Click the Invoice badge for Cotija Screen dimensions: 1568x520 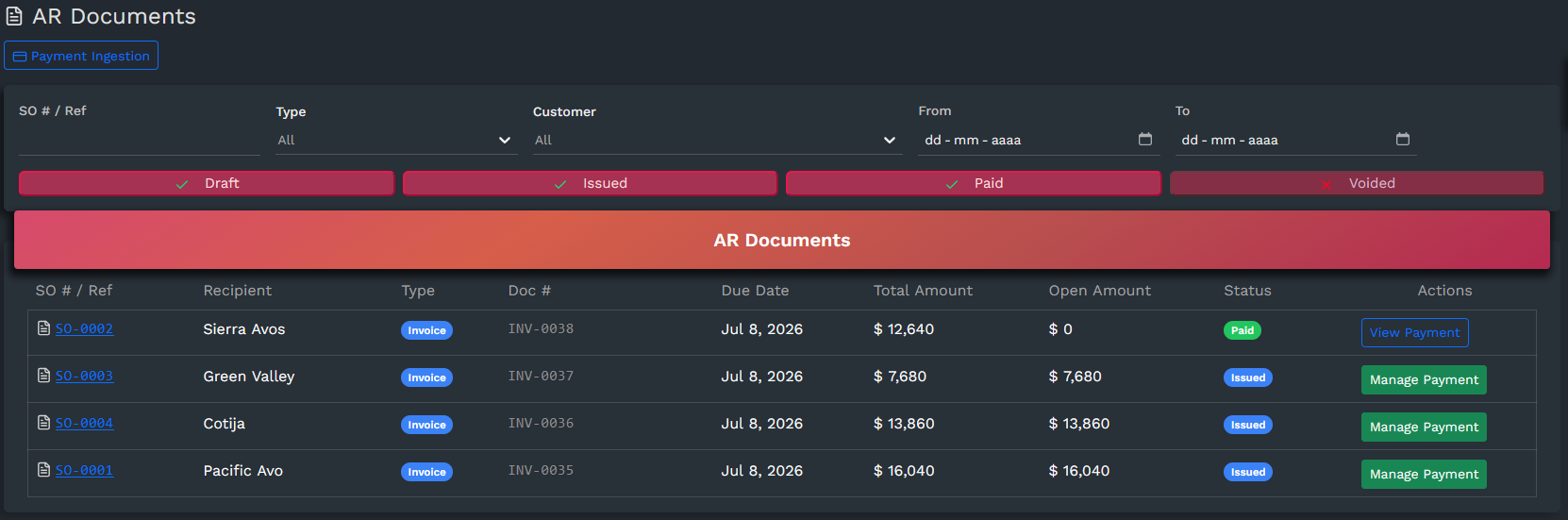click(426, 425)
